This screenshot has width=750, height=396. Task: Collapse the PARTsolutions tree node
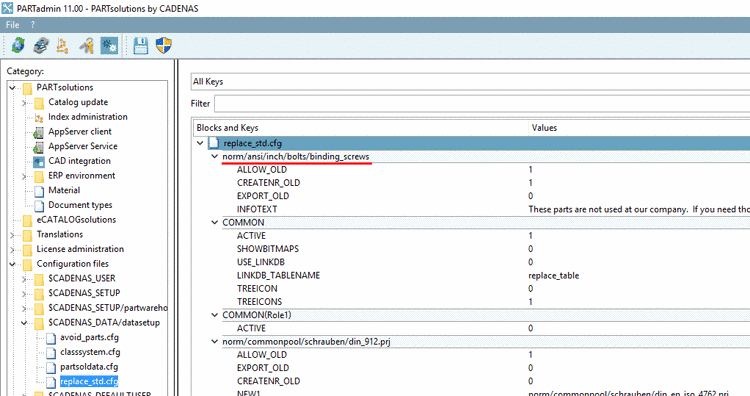12,88
